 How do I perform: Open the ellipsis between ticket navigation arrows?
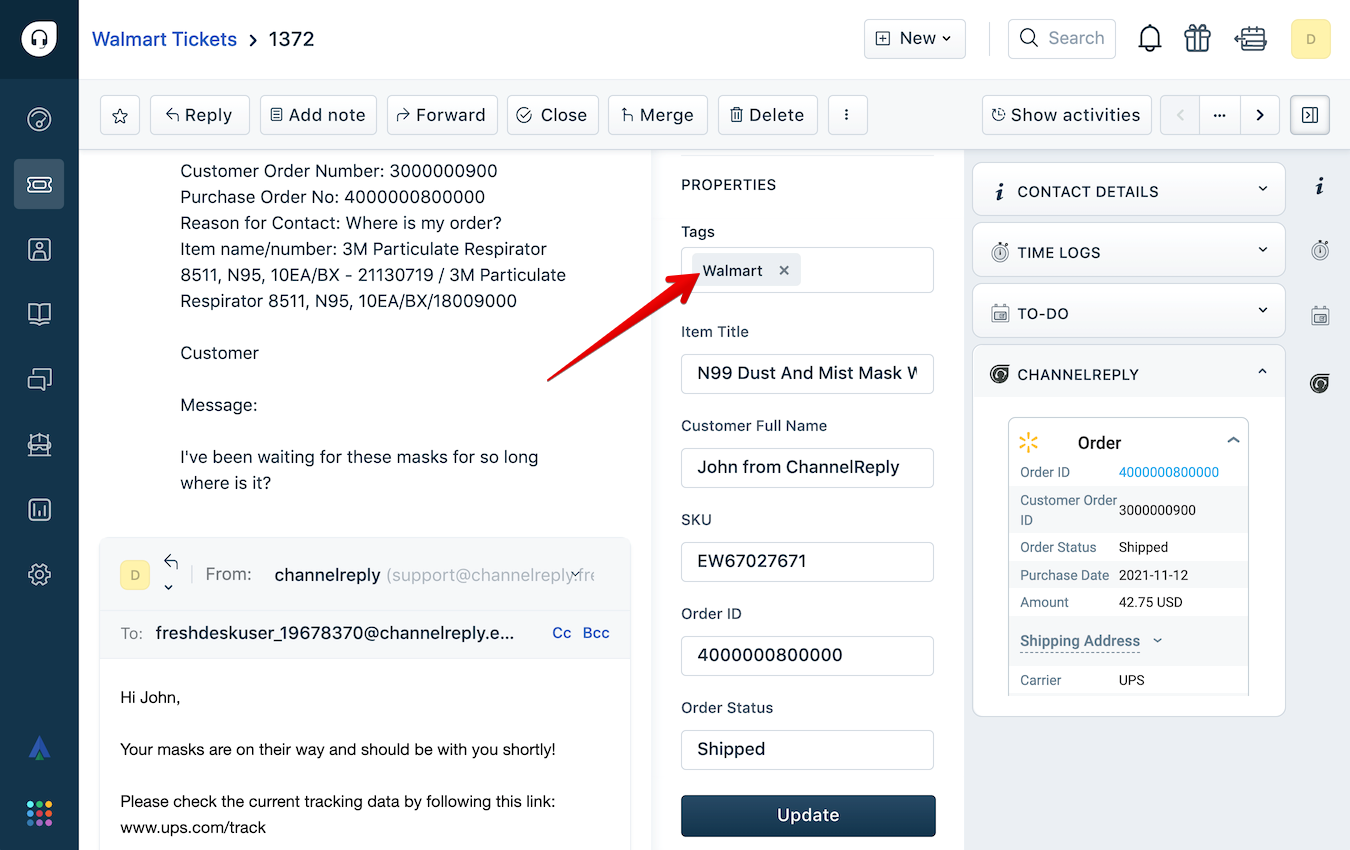click(1220, 115)
